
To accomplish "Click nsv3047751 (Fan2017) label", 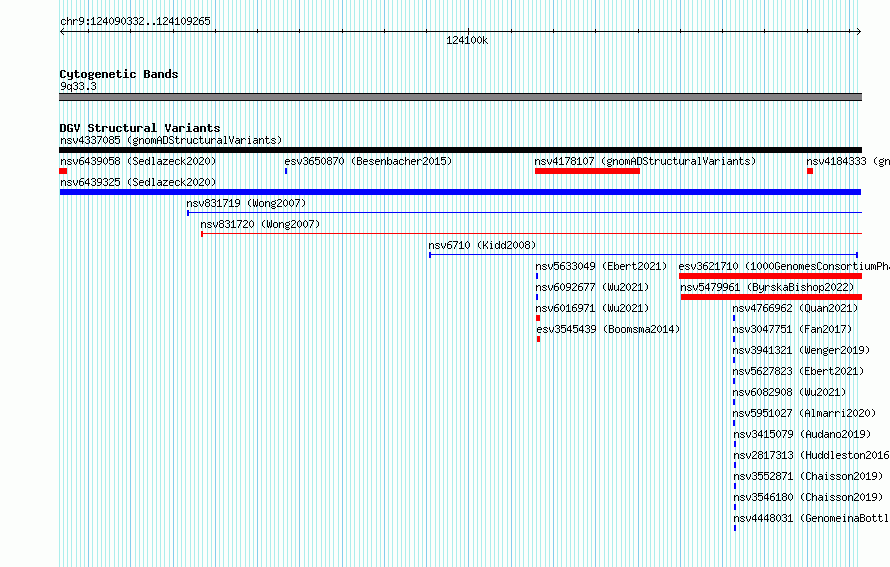I will pyautogui.click(x=792, y=329).
